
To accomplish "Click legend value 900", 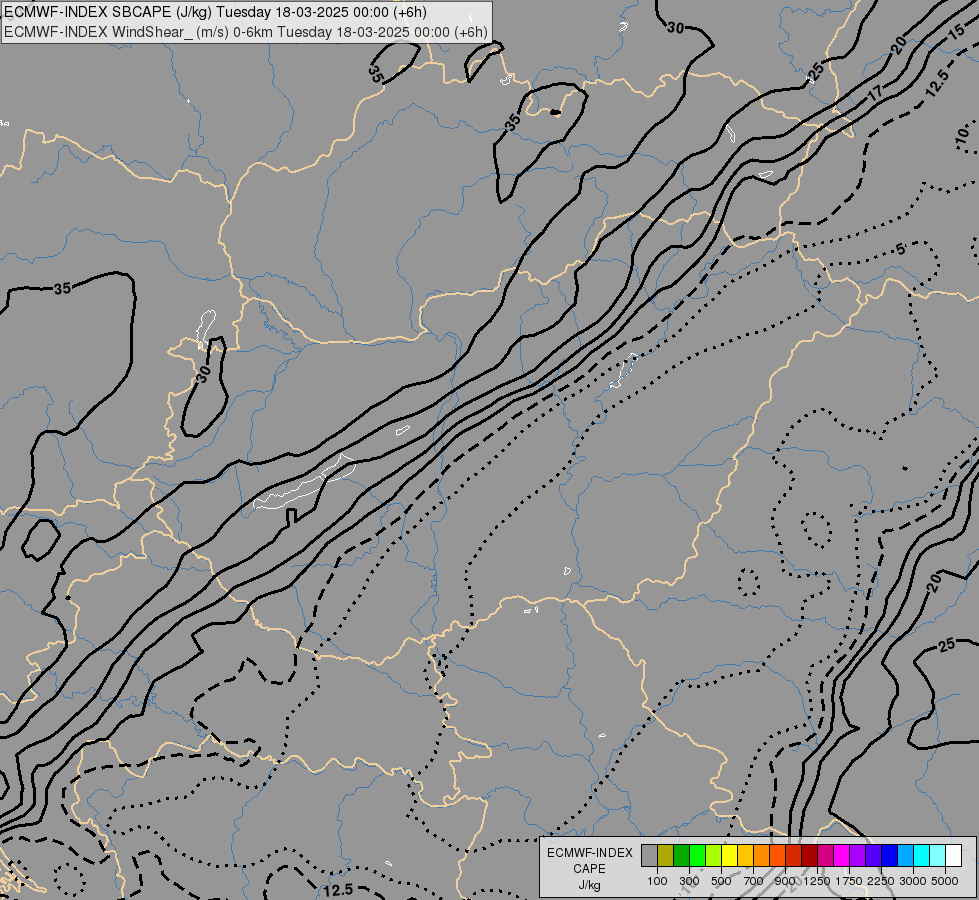I will 785,881.
